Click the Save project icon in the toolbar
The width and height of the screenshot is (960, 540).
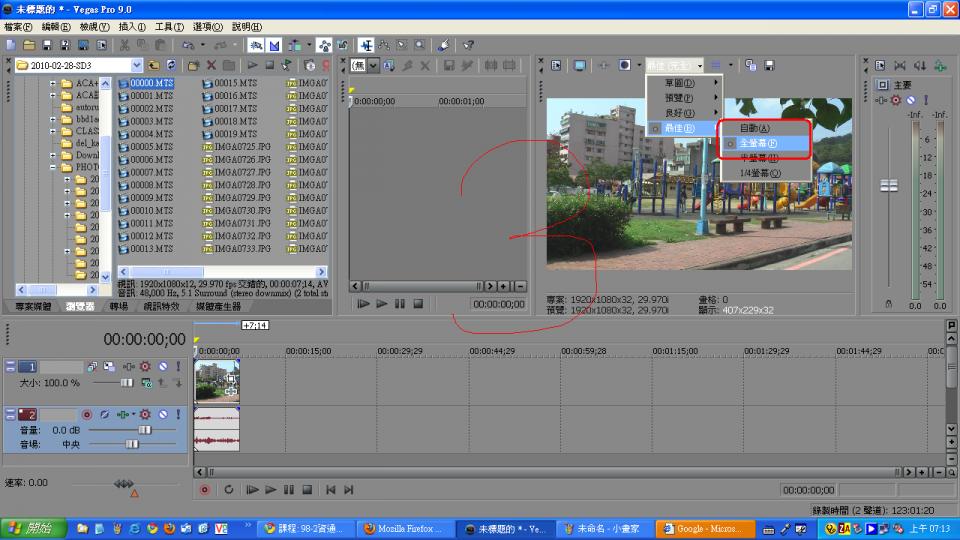(47, 45)
